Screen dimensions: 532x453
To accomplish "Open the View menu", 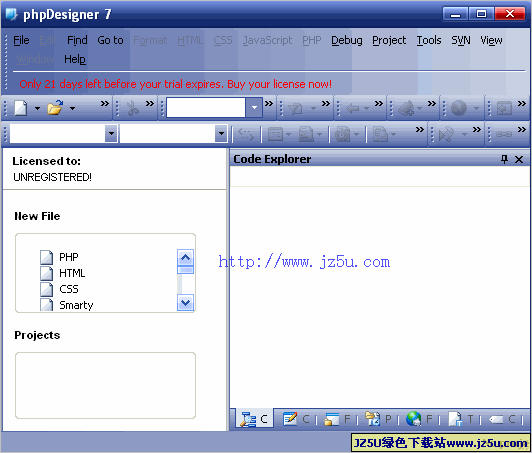I will coord(491,40).
